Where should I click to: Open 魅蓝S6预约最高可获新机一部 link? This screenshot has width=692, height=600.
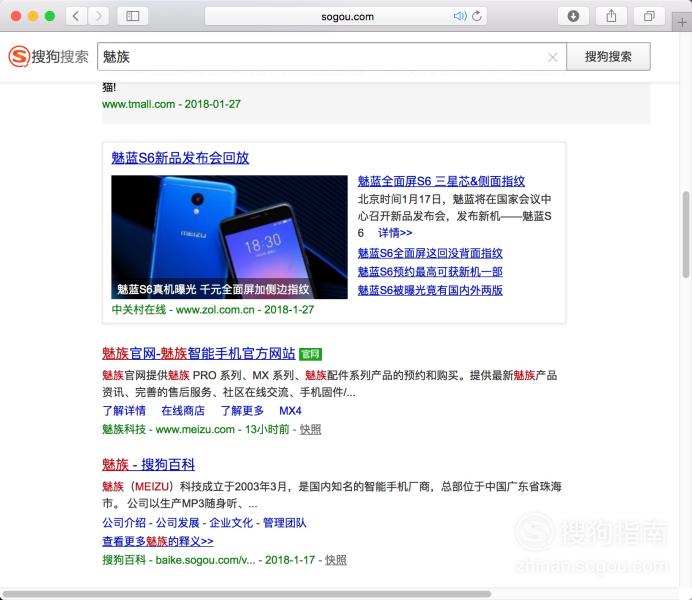coord(430,272)
